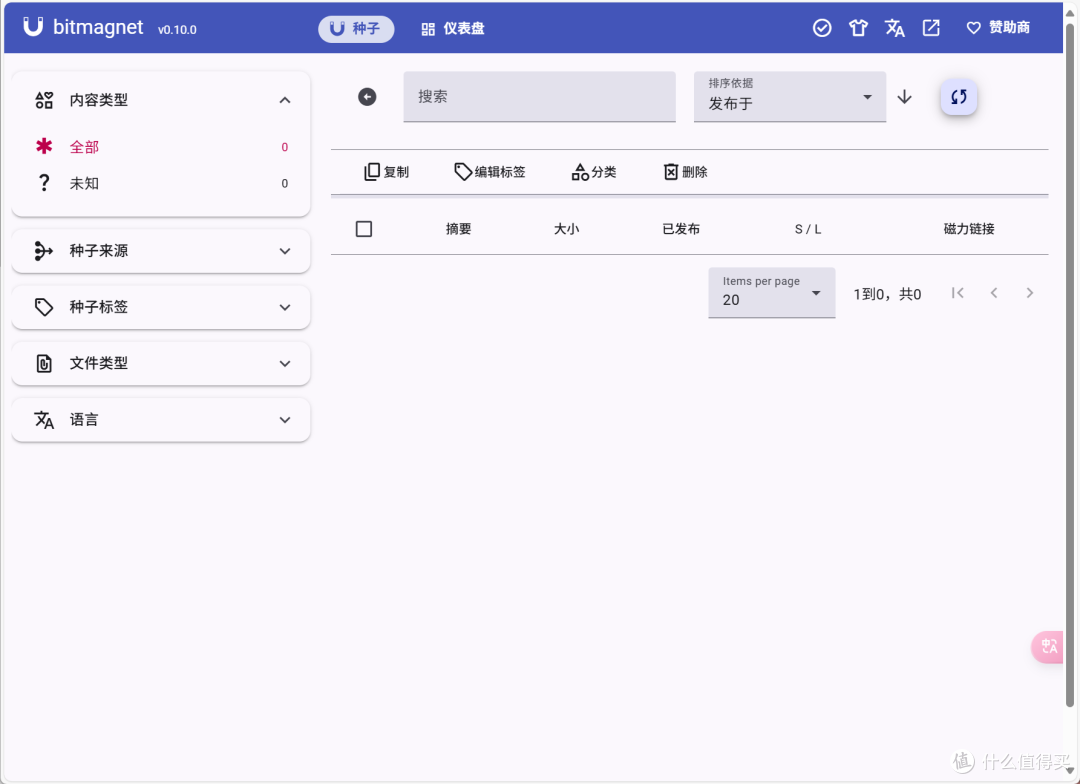The width and height of the screenshot is (1080, 784).
Task: Go to next page arrow
Action: pyautogui.click(x=1030, y=293)
